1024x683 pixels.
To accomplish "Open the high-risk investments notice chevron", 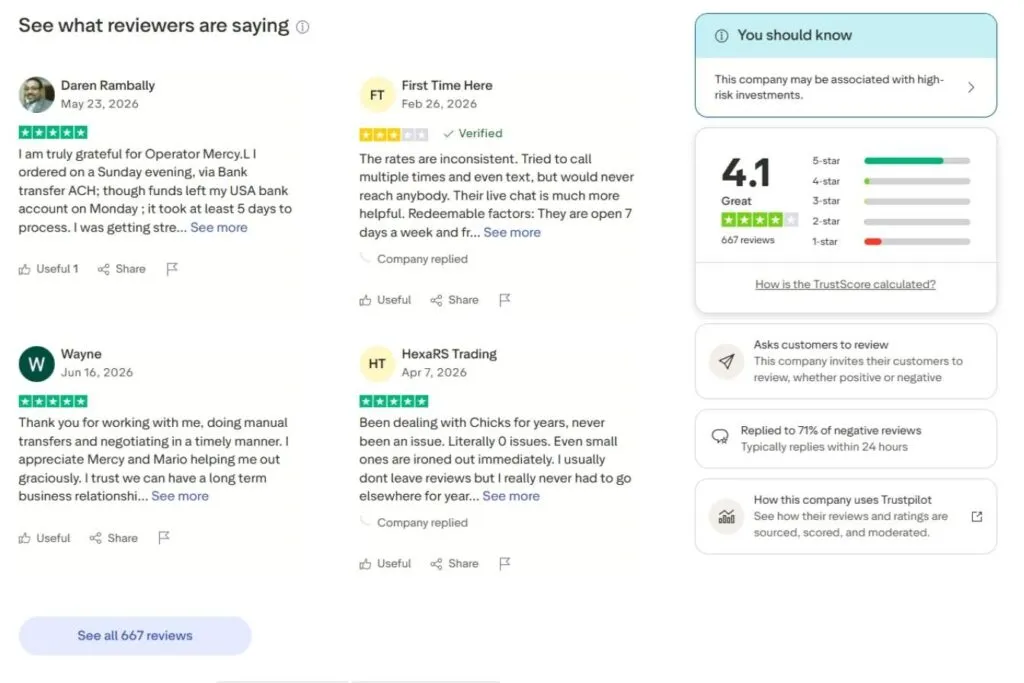I will 971,87.
